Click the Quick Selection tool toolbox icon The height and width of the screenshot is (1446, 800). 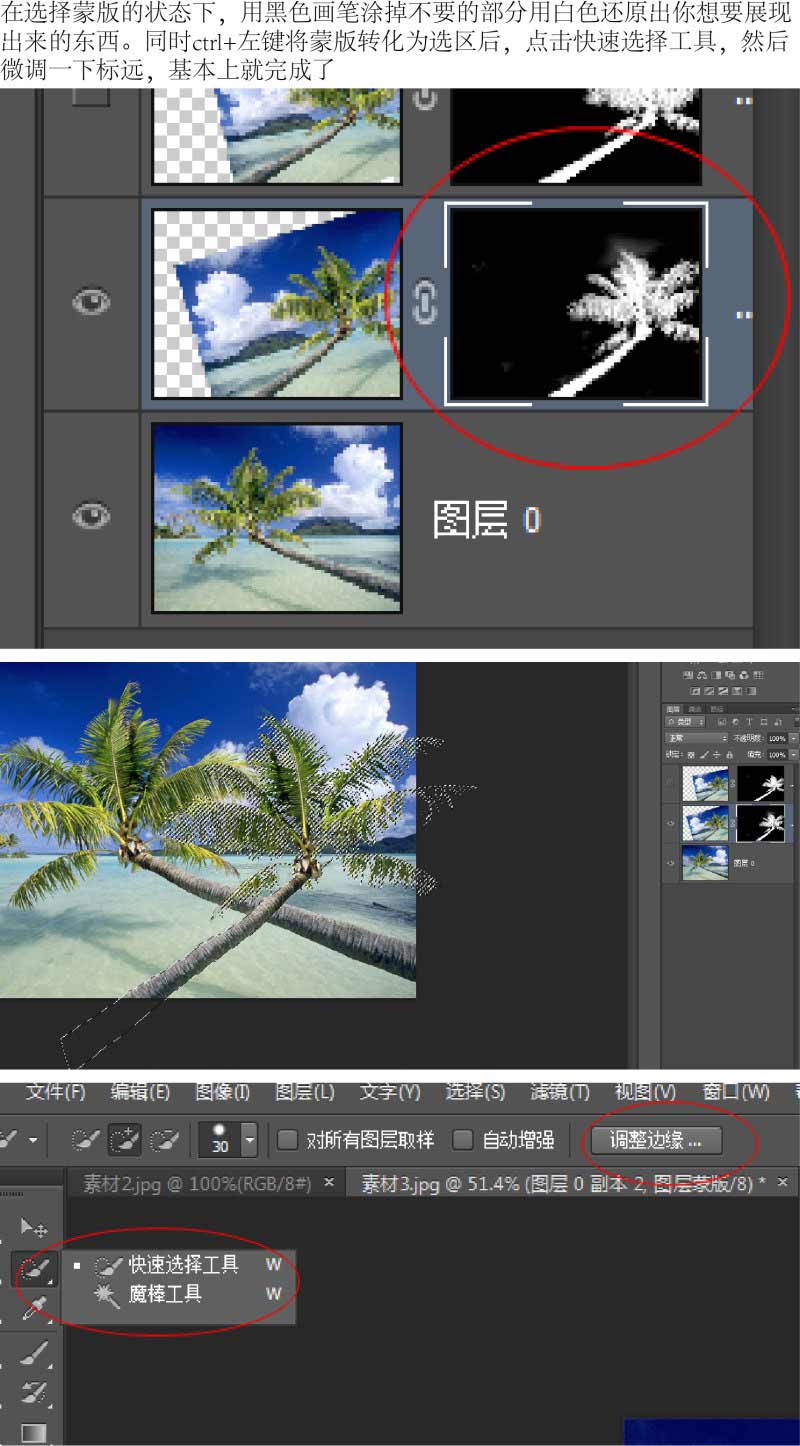pyautogui.click(x=34, y=1268)
